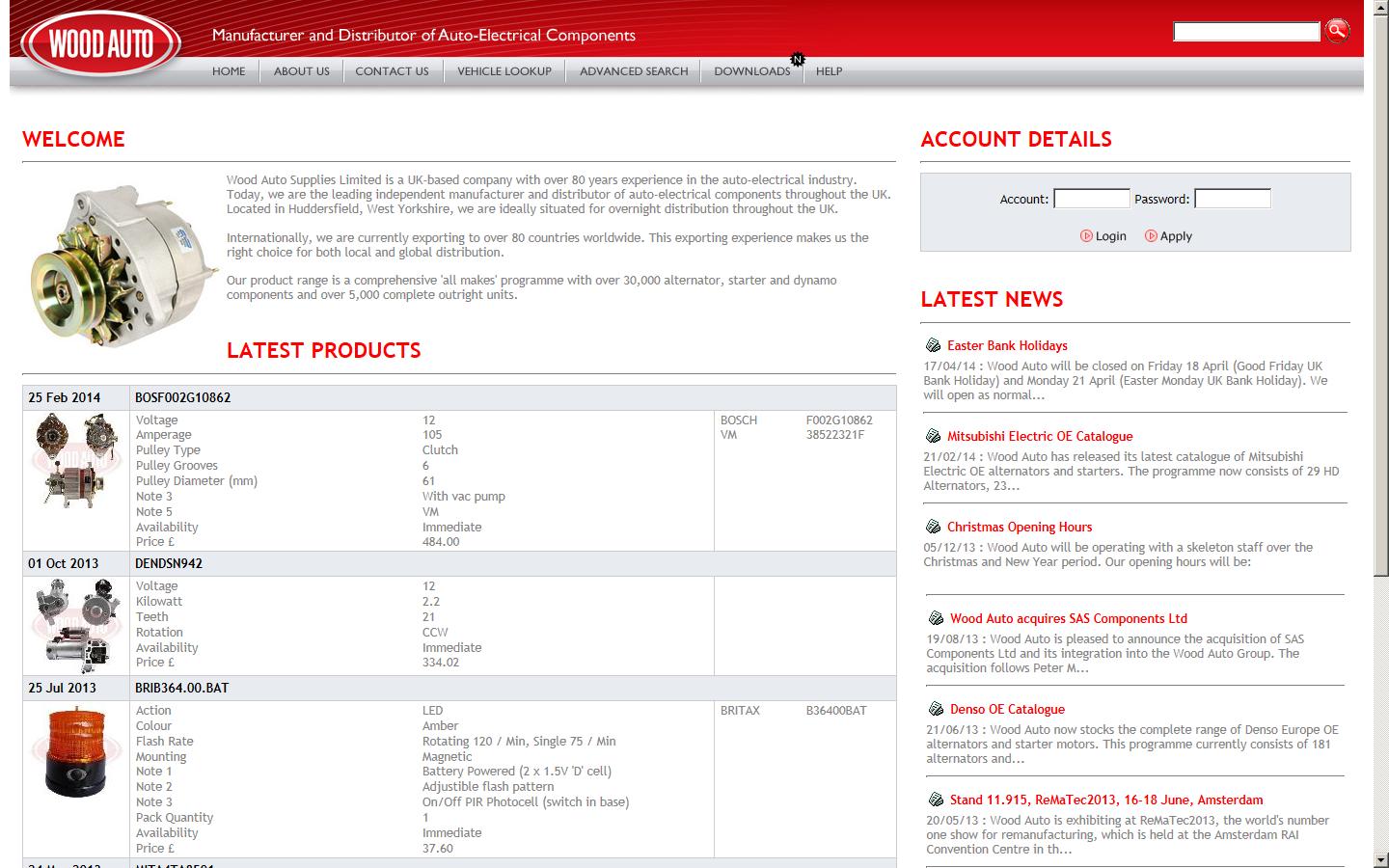
Task: Open the Wood Auto acquires SAS Components article
Action: click(1069, 618)
